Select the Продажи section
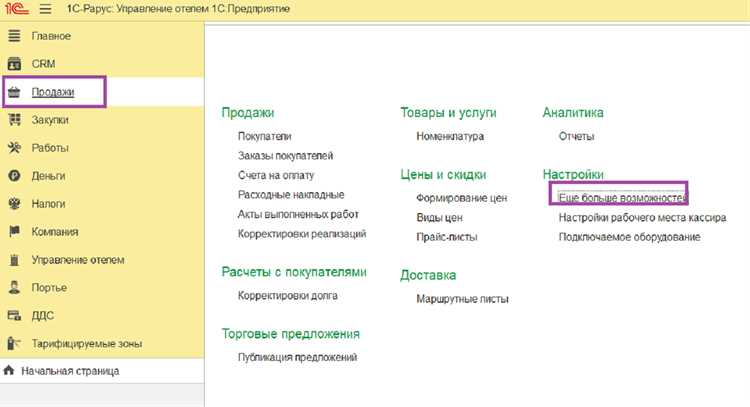This screenshot has width=750, height=407. (x=53, y=92)
